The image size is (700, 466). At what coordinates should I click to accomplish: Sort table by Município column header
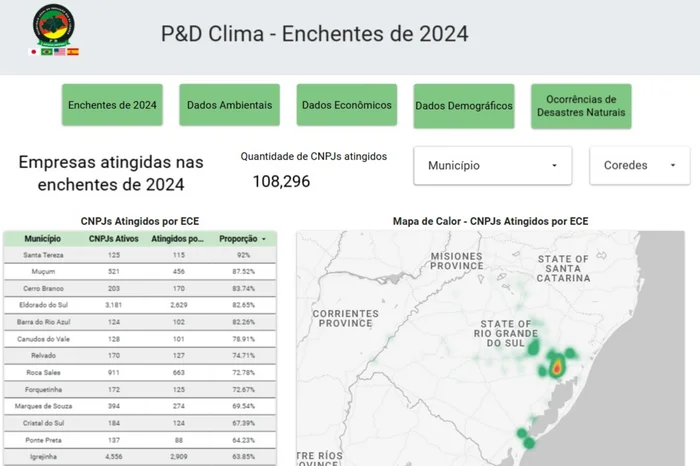click(x=42, y=239)
